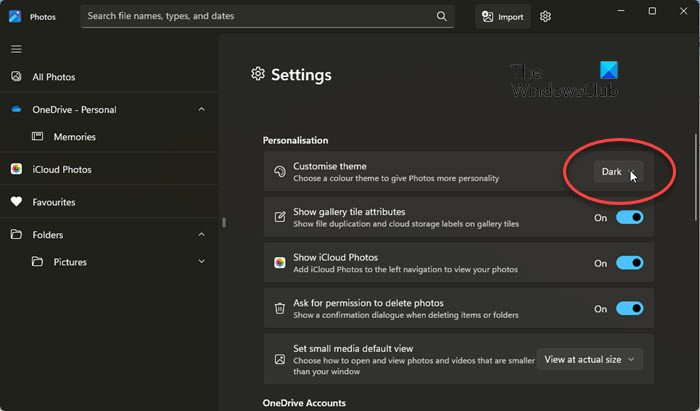Open the View at actual size dropdown
Viewport: 700px width, 411px height.
point(590,358)
